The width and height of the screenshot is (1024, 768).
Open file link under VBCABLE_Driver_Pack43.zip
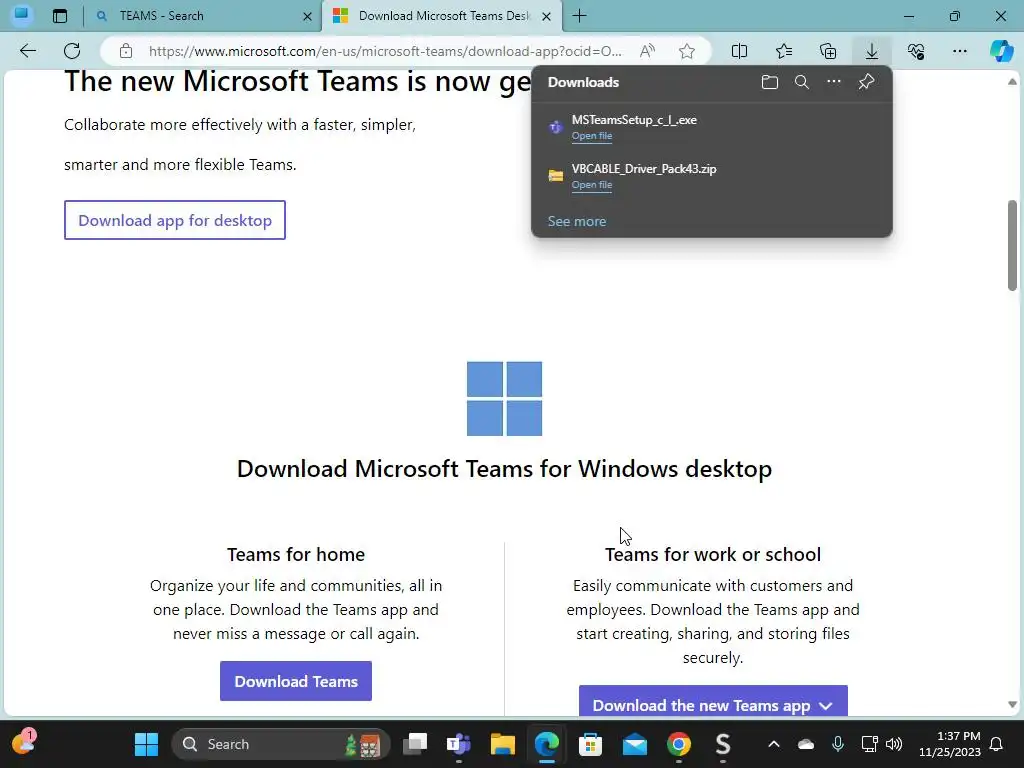(x=592, y=185)
